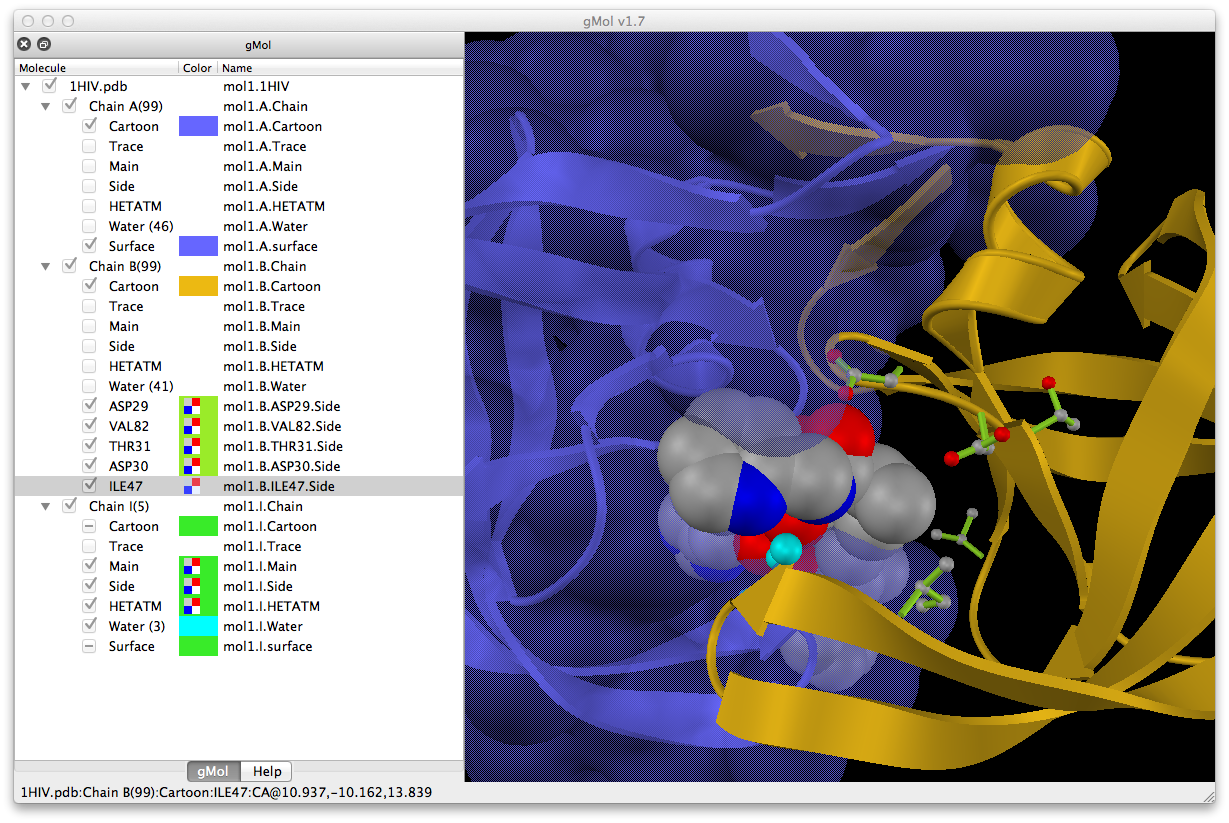This screenshot has width=1229, height=823.
Task: Select the gMol tab
Action: point(213,771)
